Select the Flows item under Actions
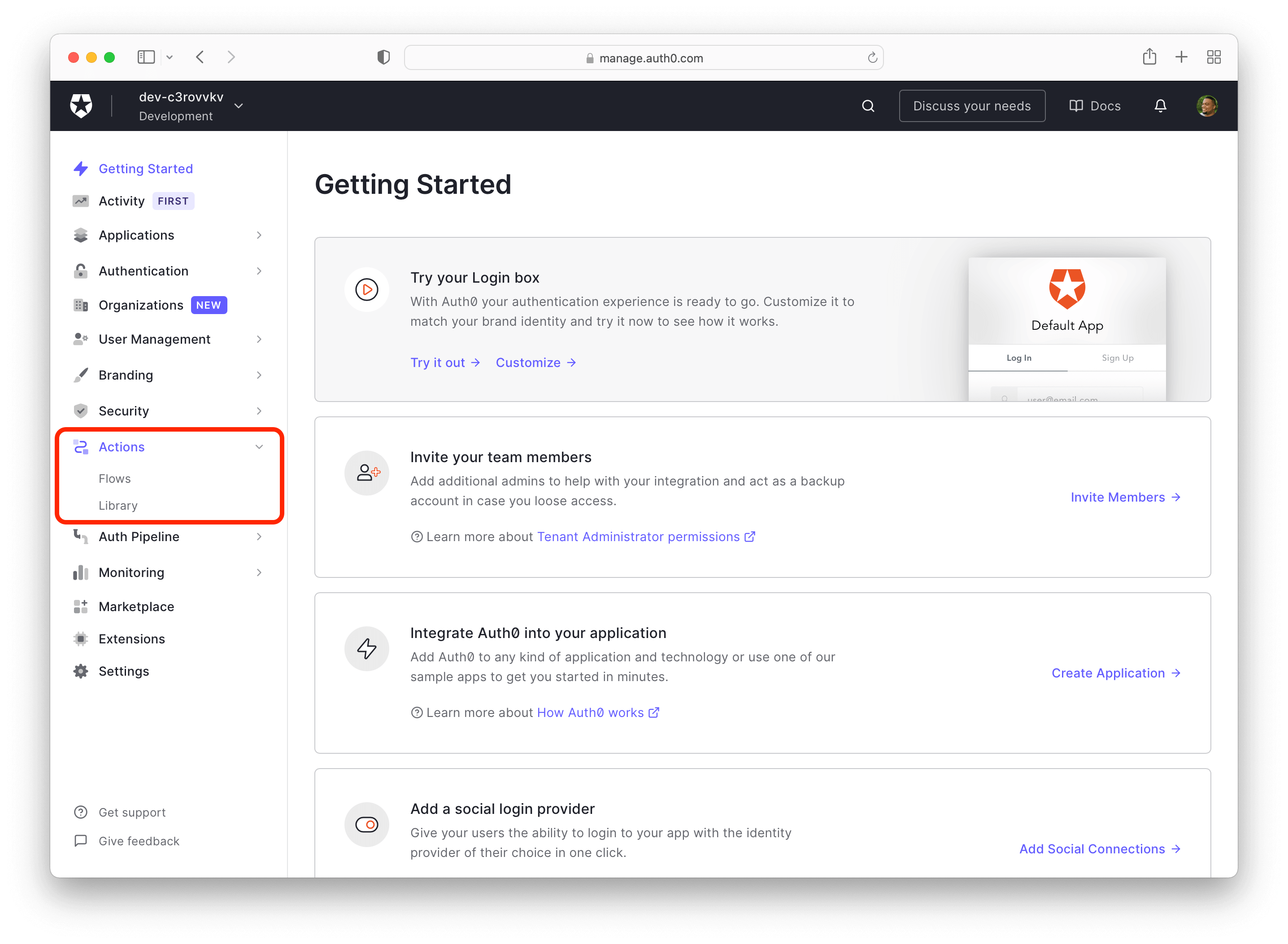Screen dimensions: 1288x944 (x=114, y=478)
